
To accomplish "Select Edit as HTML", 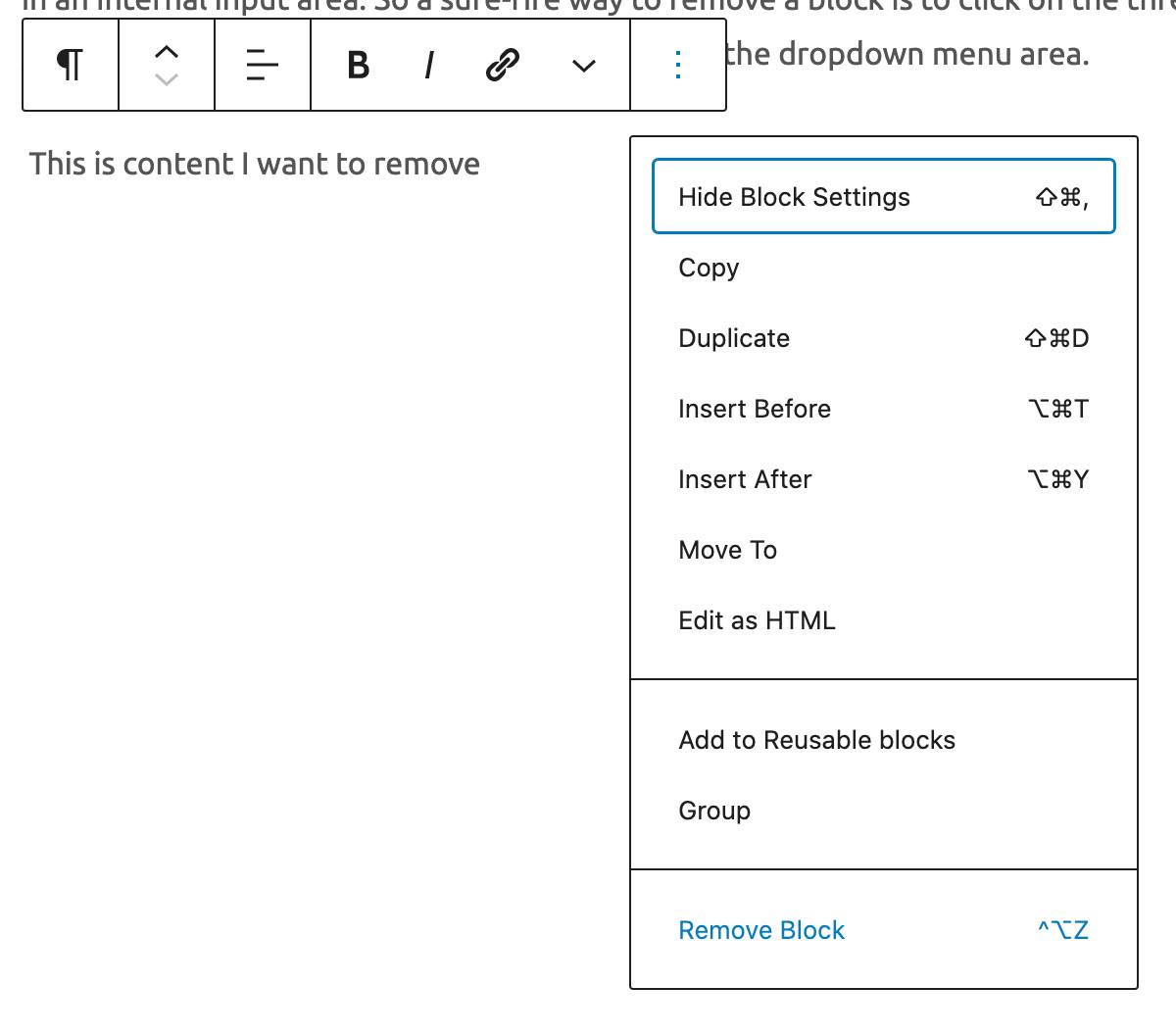I will pos(884,620).
